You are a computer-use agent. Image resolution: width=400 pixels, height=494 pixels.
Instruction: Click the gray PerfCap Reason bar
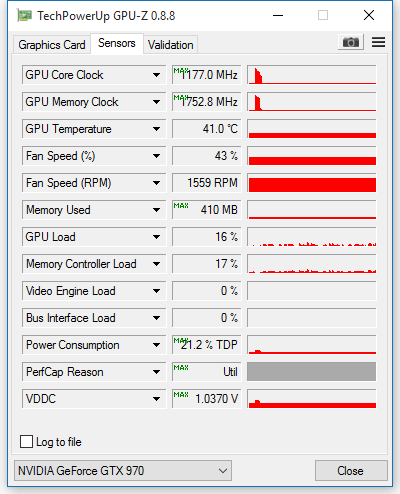pos(311,372)
